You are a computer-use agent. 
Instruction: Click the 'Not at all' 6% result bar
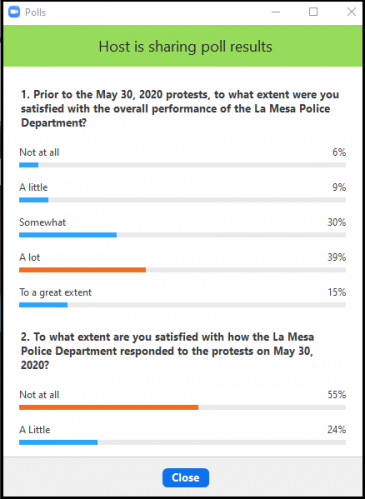coord(182,165)
